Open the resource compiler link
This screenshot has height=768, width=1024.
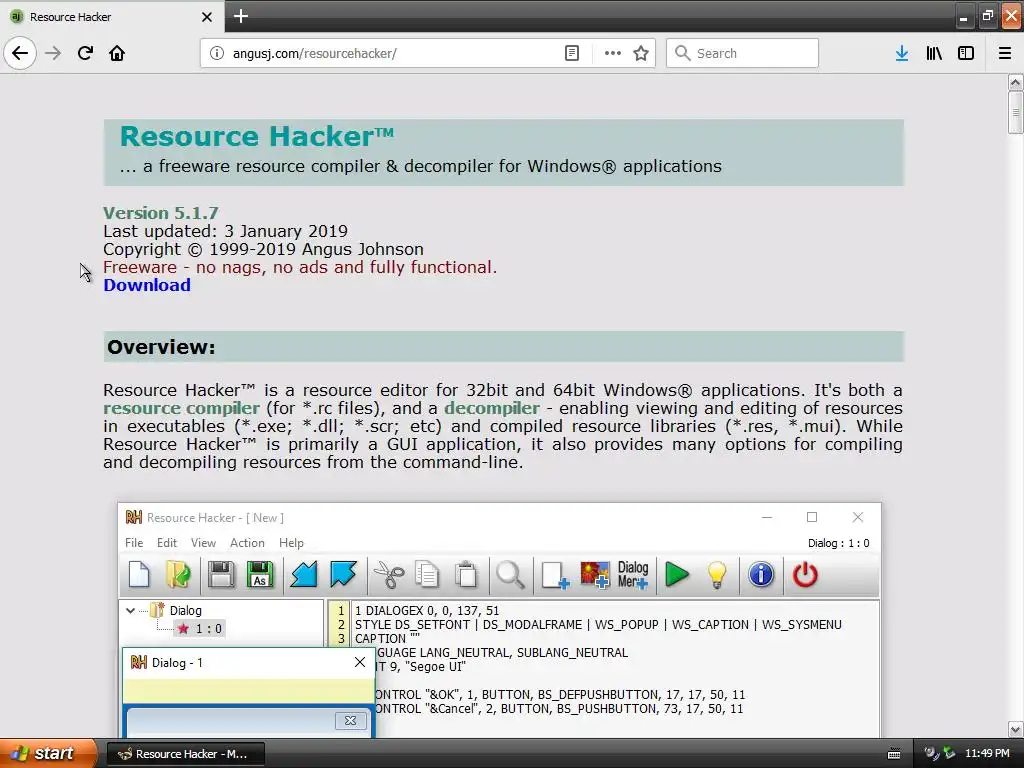182,408
